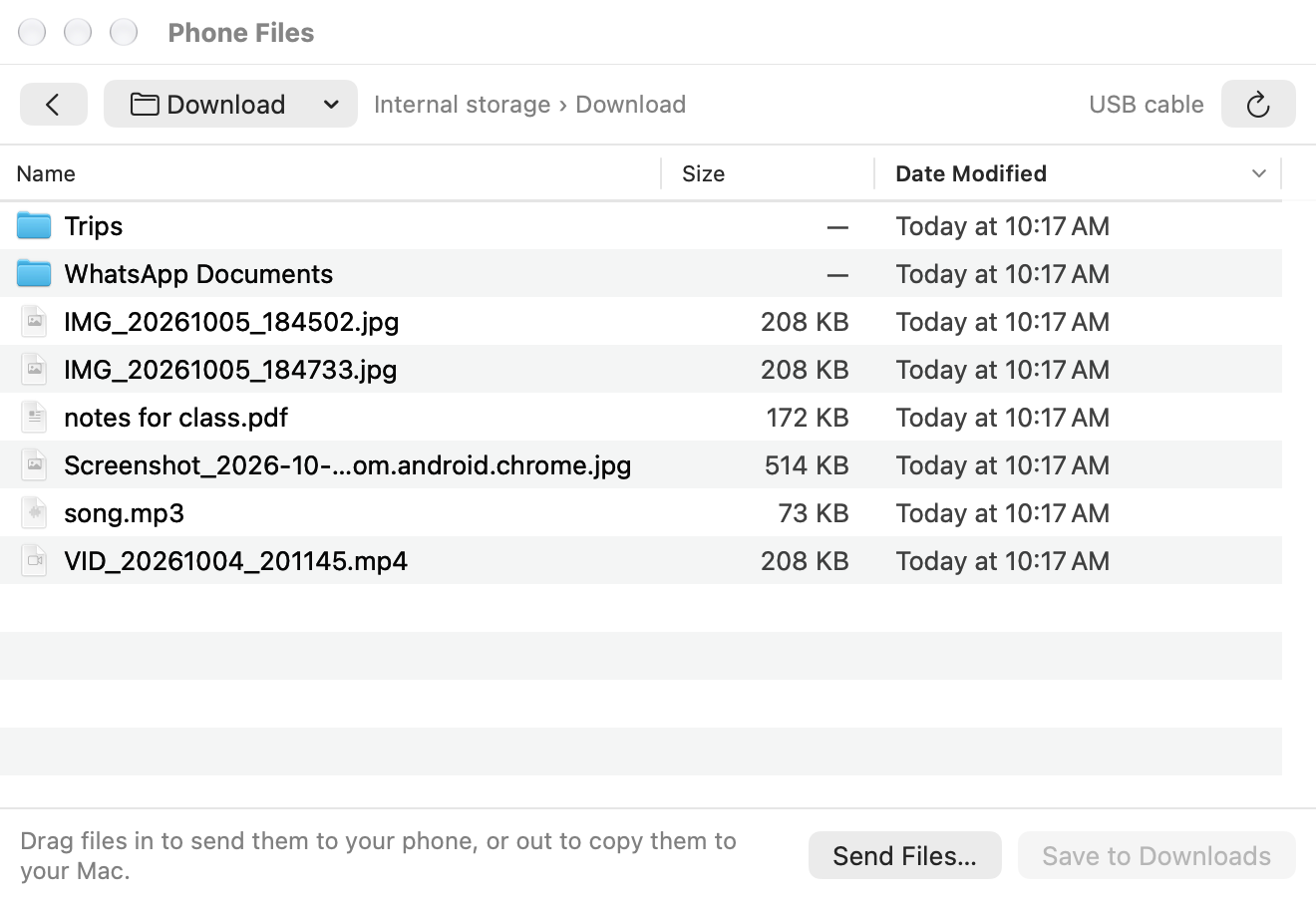The height and width of the screenshot is (901, 1316).
Task: Click the WhatsApp Documents folder icon
Action: coord(34,273)
